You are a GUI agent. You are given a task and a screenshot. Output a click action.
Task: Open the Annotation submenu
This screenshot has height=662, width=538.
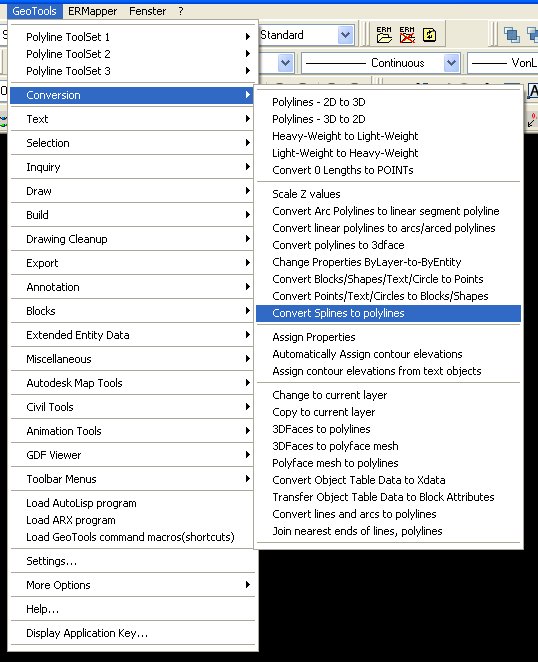(x=132, y=287)
